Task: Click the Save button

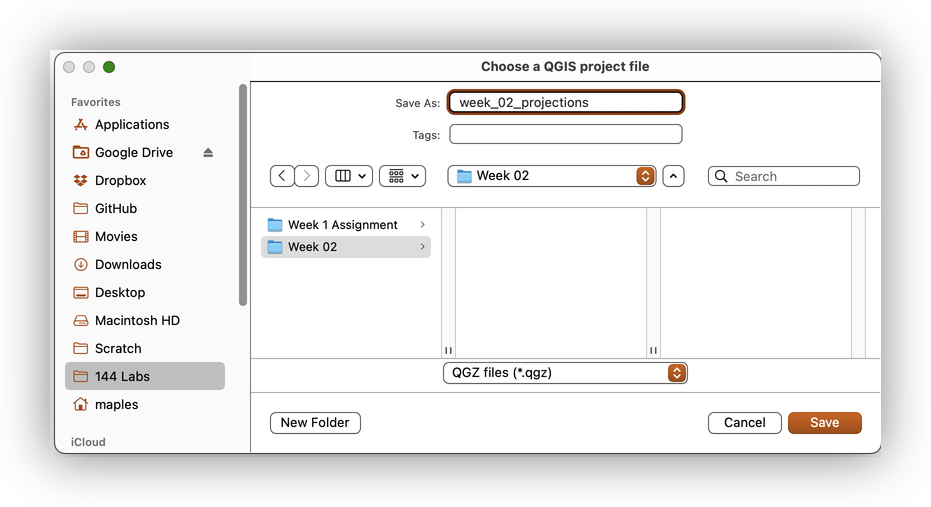Action: 824,423
